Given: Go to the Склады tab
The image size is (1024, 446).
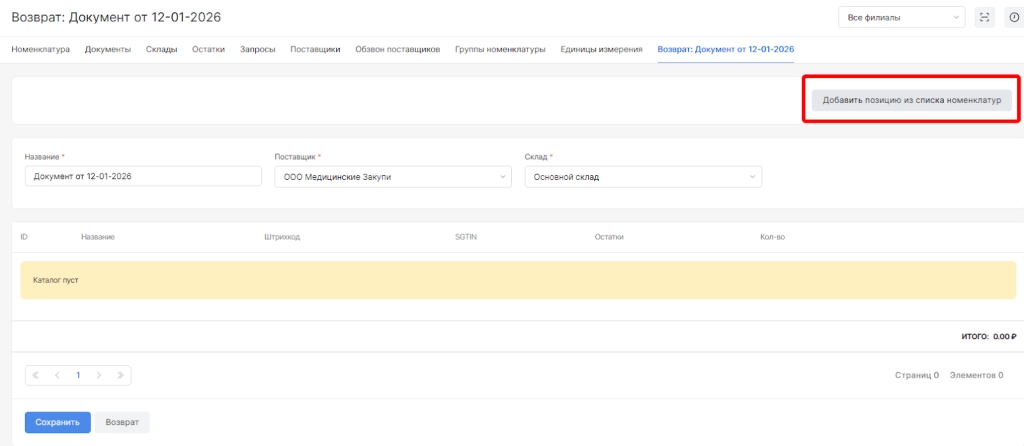Looking at the screenshot, I should tap(161, 49).
